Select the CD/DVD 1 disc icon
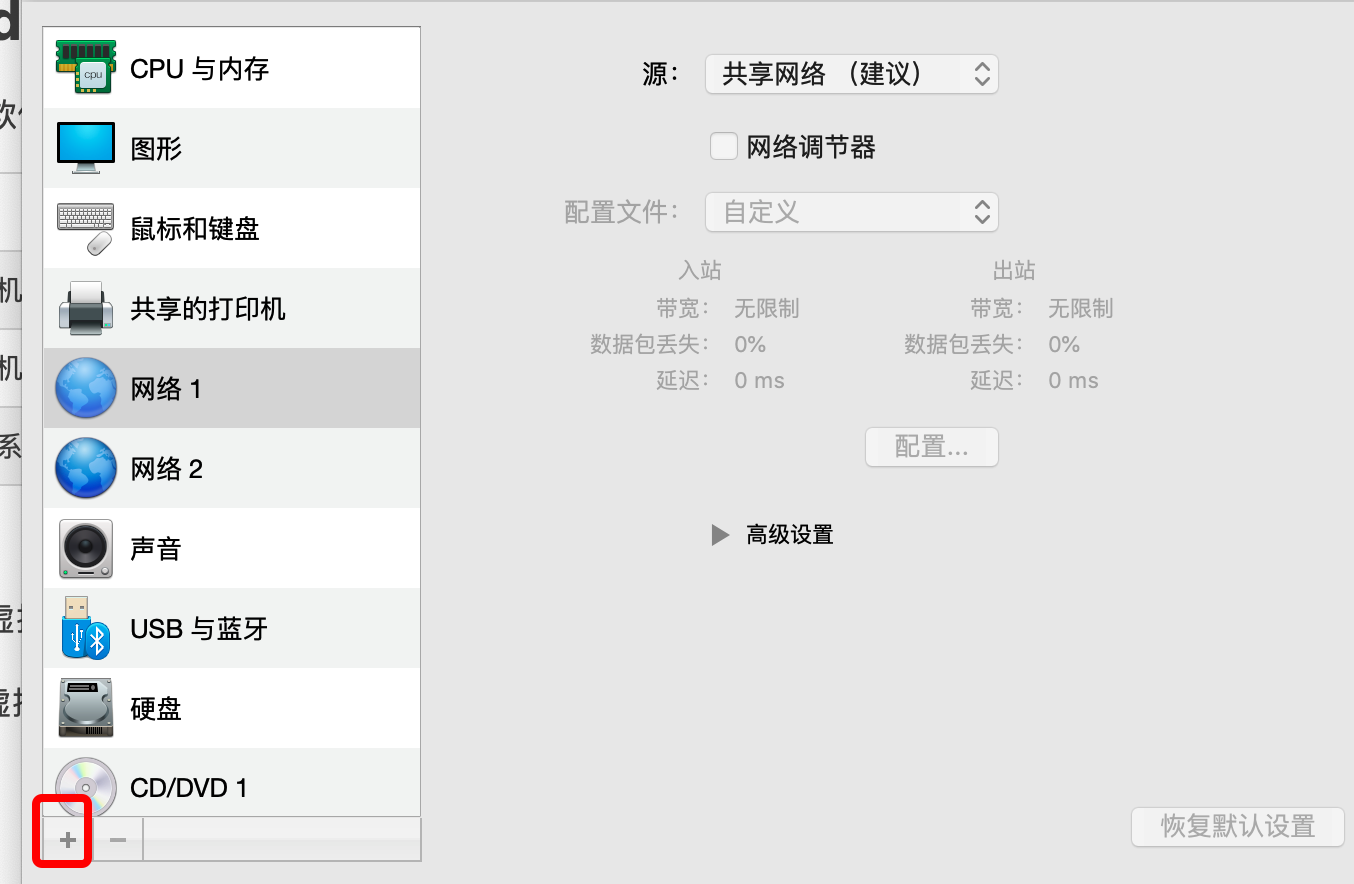This screenshot has width=1354, height=884. pyautogui.click(x=85, y=787)
